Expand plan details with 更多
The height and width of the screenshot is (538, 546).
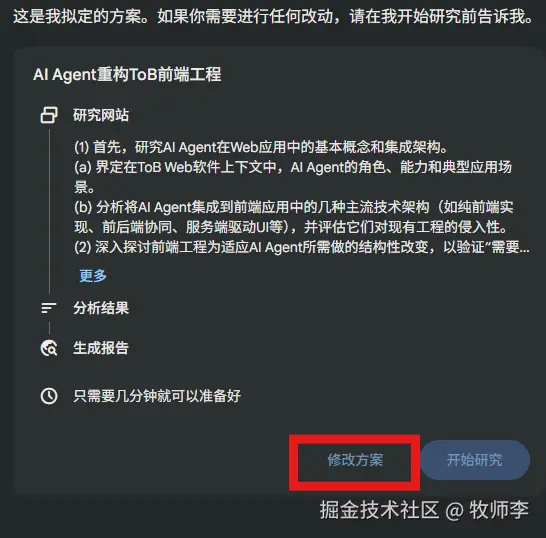[x=93, y=275]
